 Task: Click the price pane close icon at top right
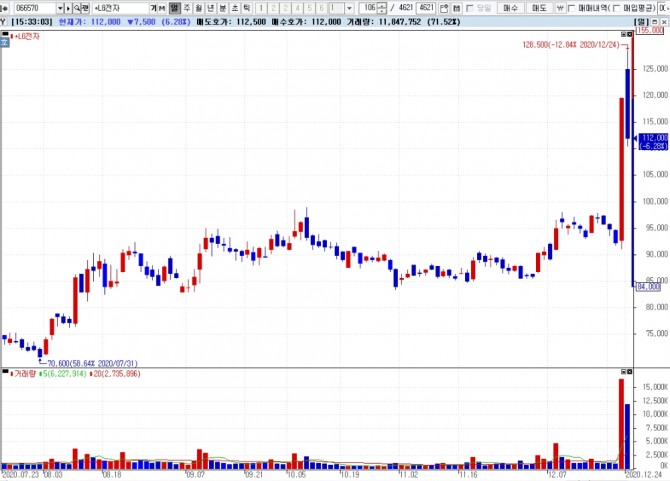tap(629, 34)
